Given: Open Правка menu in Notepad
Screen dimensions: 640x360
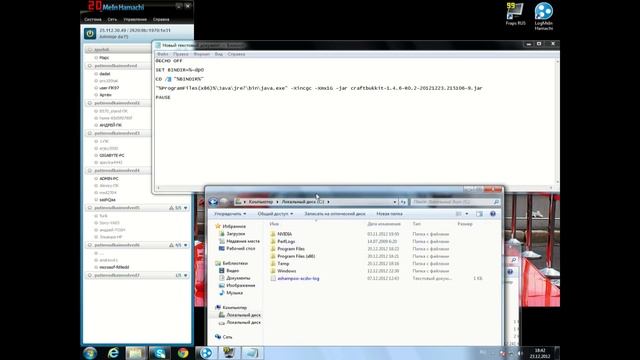Looking at the screenshot, I should 181,54.
